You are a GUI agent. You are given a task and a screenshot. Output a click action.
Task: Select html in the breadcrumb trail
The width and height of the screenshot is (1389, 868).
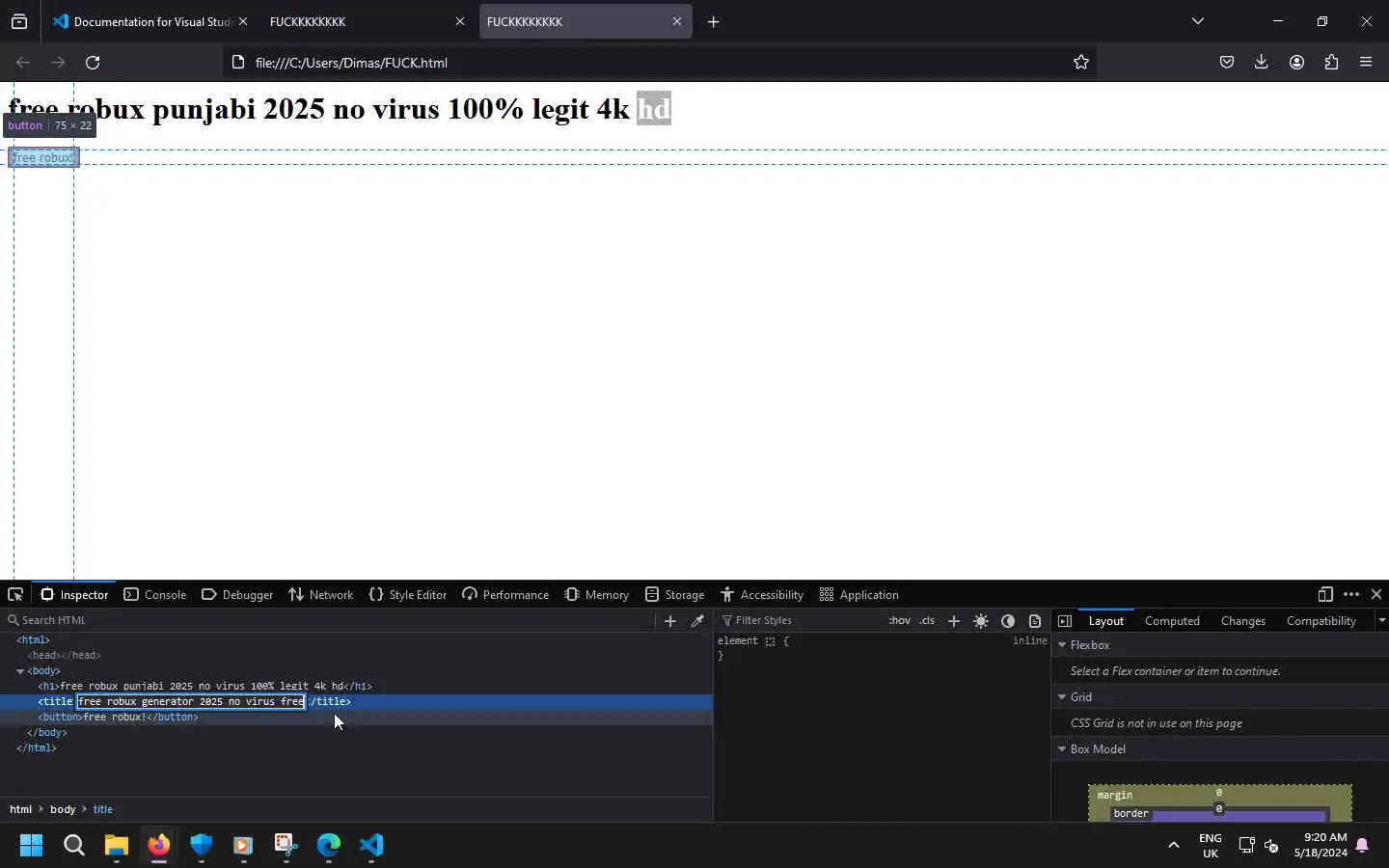[20, 809]
